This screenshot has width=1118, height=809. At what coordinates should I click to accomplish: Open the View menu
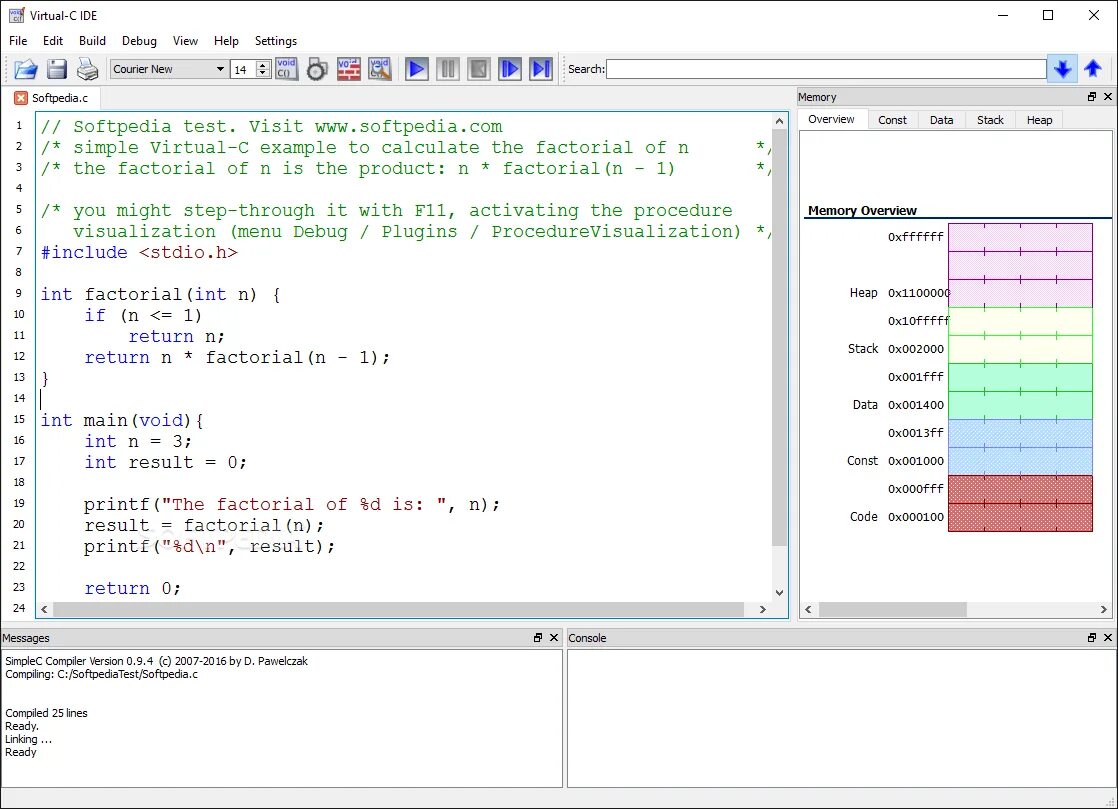185,41
